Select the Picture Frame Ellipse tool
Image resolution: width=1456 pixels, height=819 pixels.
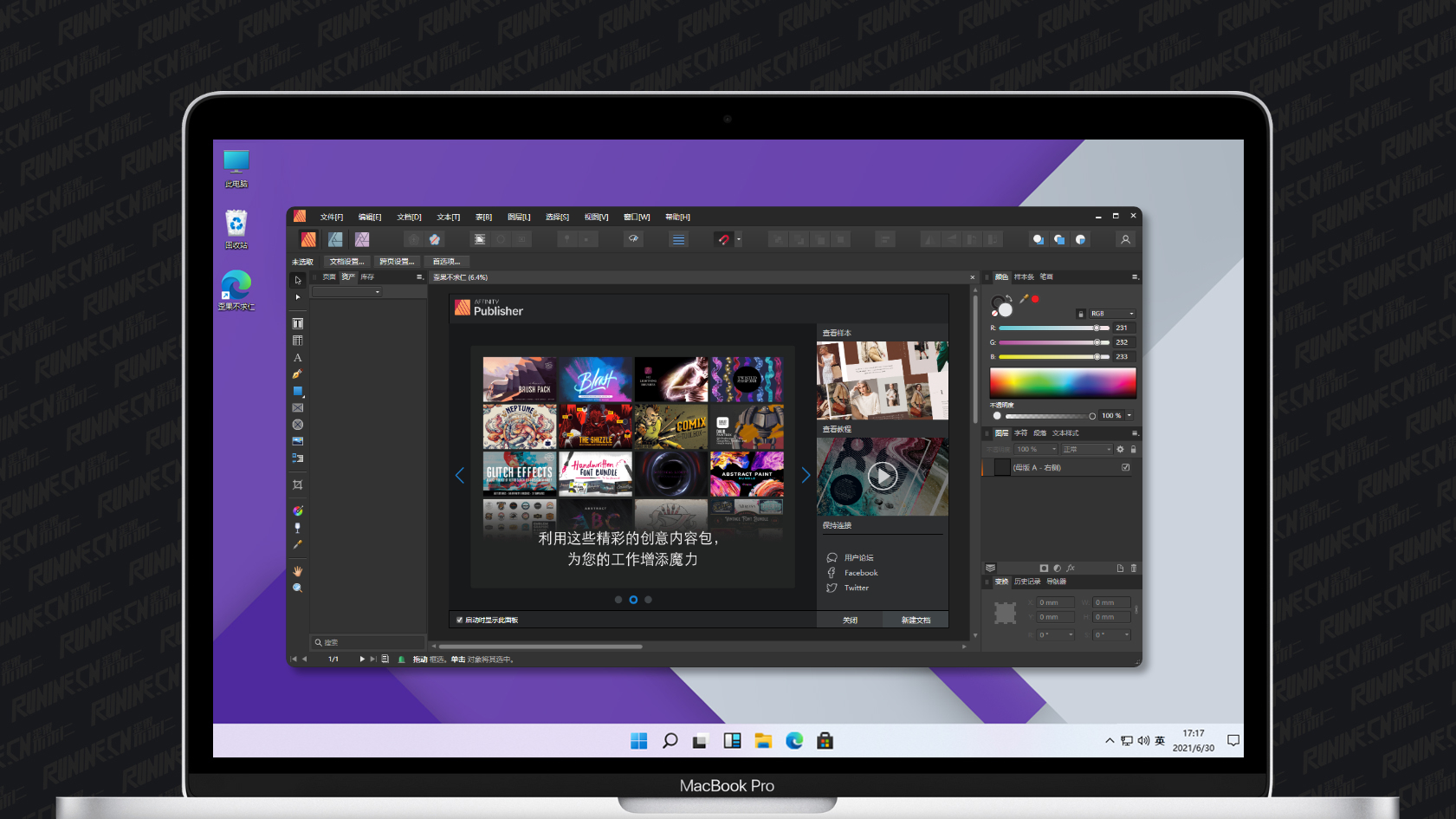point(298,425)
